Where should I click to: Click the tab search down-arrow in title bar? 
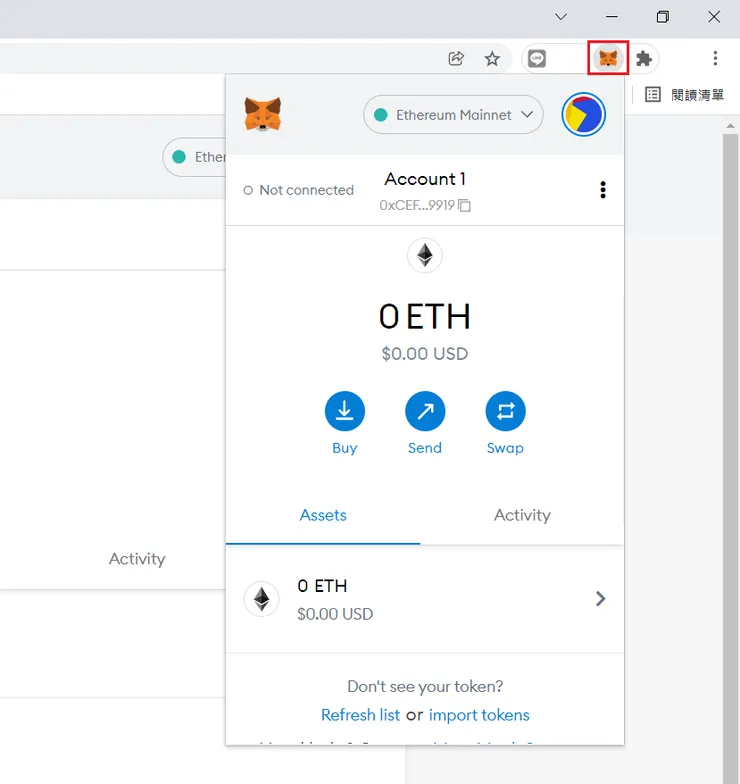561,16
